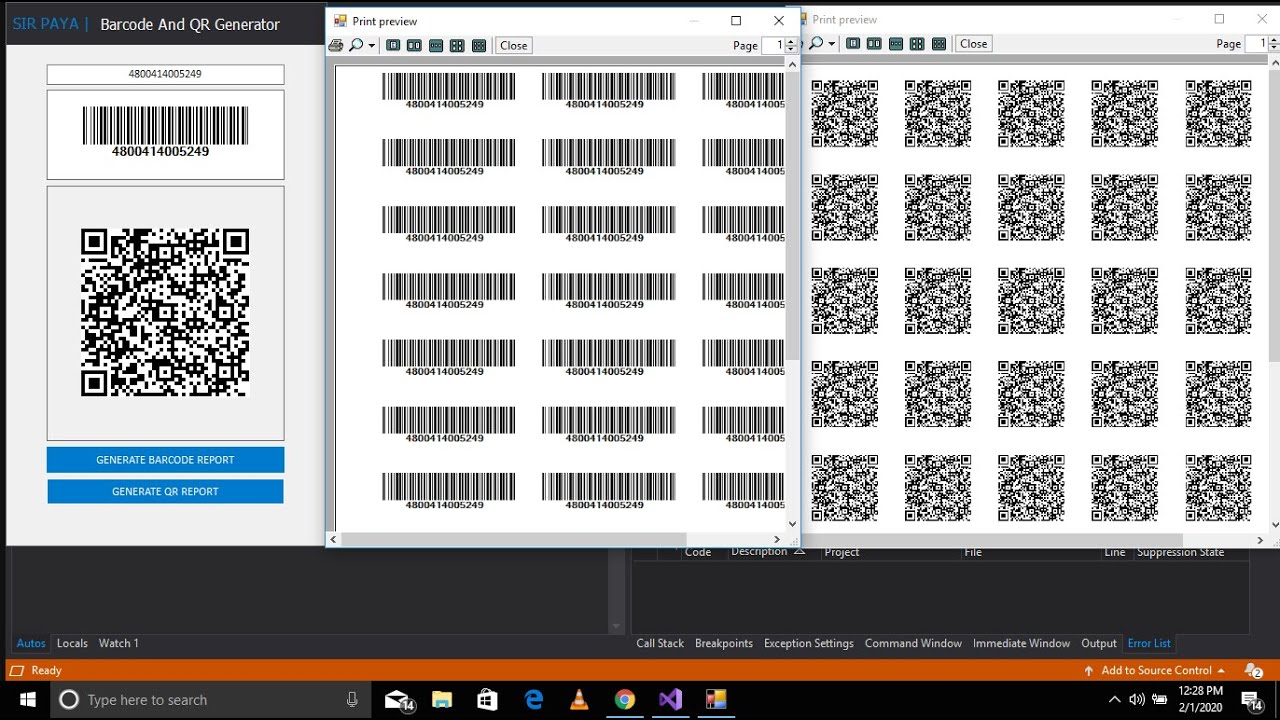This screenshot has width=1280, height=720.
Task: Open Command Window tab
Action: [913, 643]
